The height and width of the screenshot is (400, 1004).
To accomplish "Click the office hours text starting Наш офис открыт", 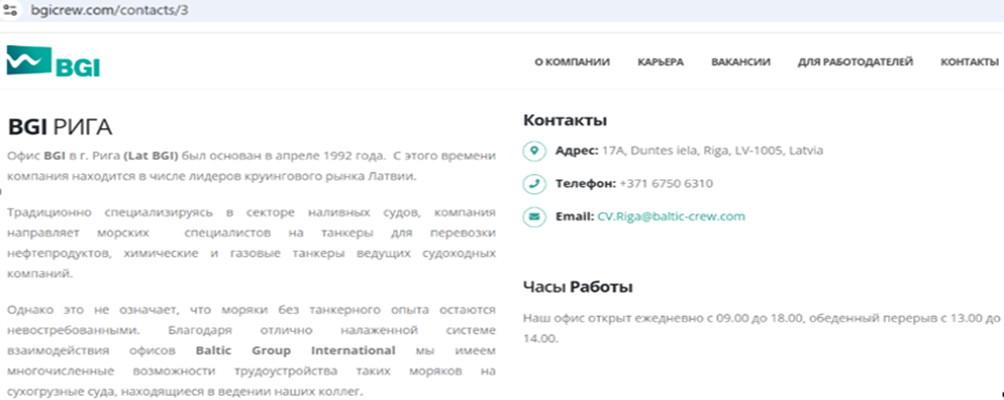I will [x=761, y=328].
